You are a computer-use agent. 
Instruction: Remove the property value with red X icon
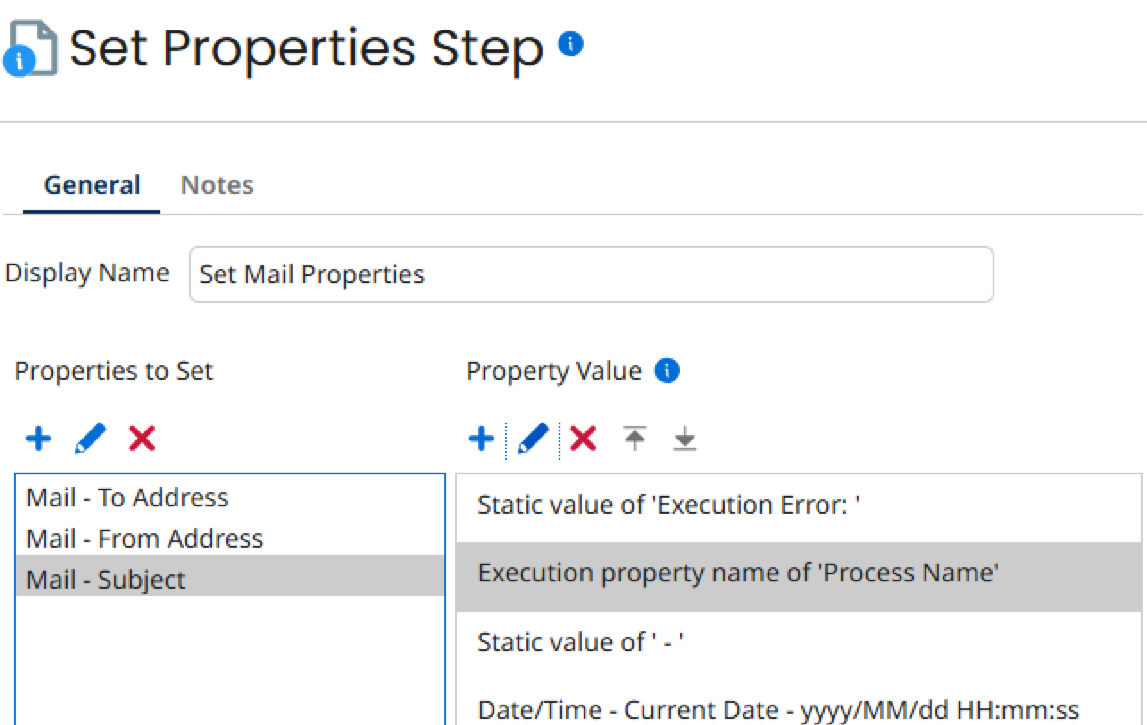[x=583, y=437]
